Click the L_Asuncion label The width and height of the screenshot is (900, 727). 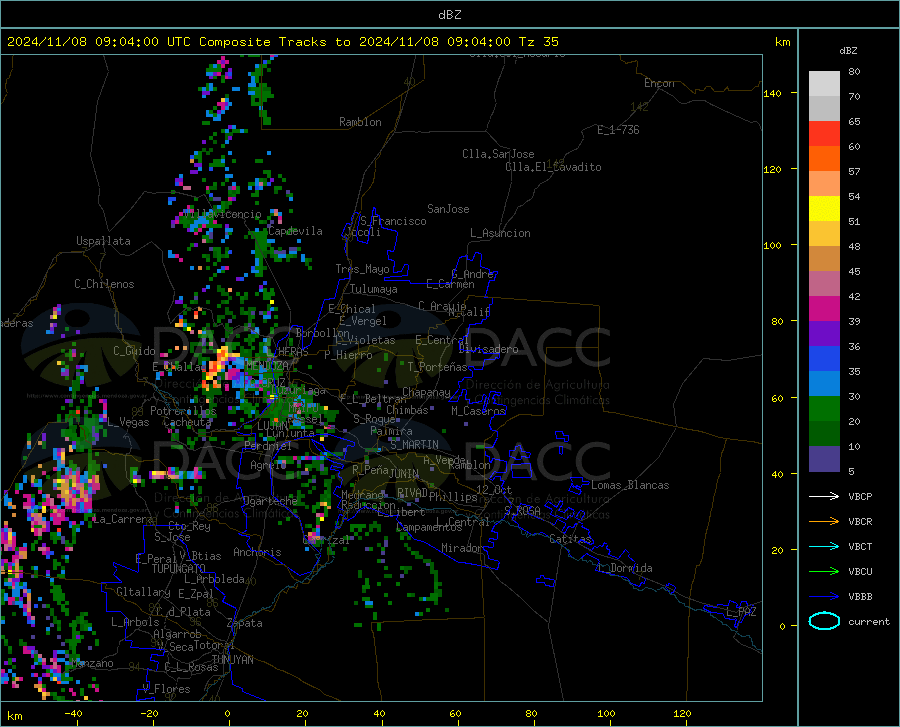coord(500,233)
